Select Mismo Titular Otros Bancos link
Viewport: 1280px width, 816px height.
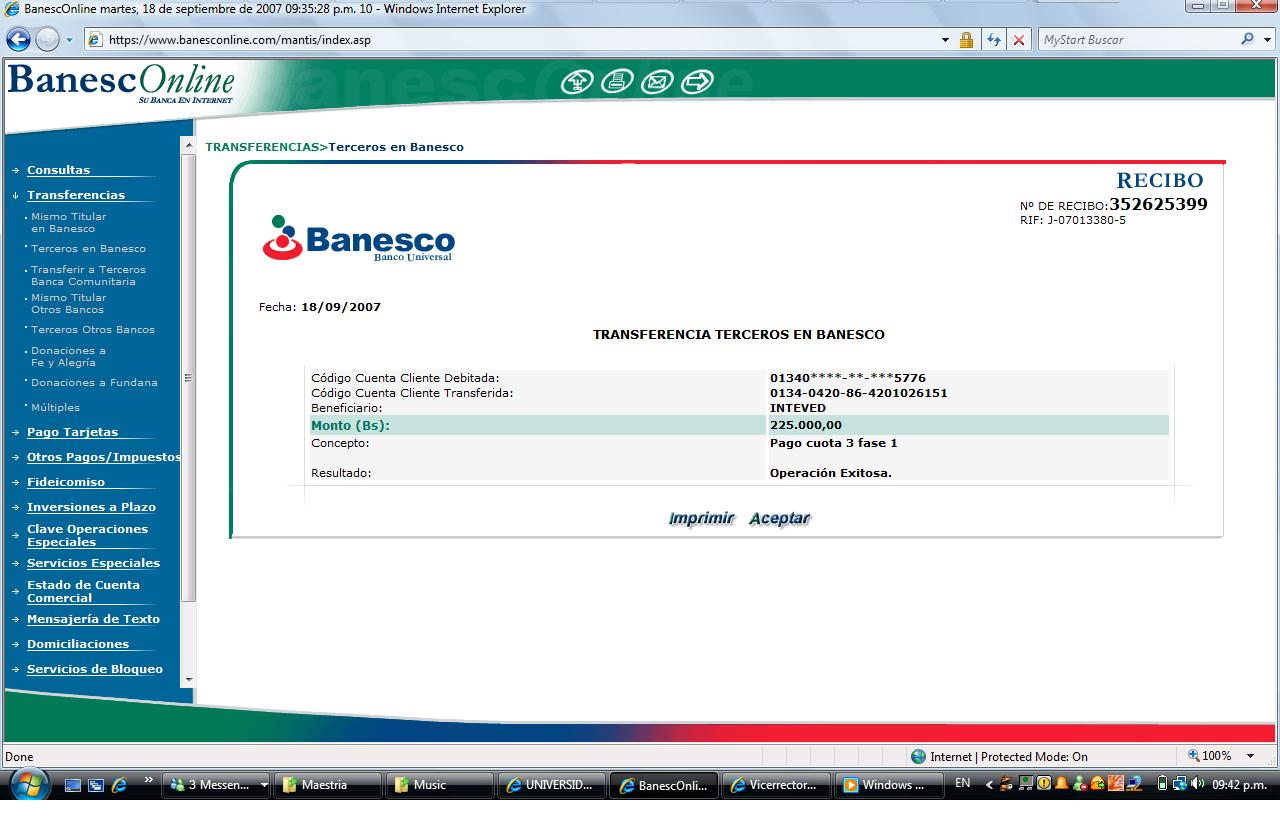point(68,303)
